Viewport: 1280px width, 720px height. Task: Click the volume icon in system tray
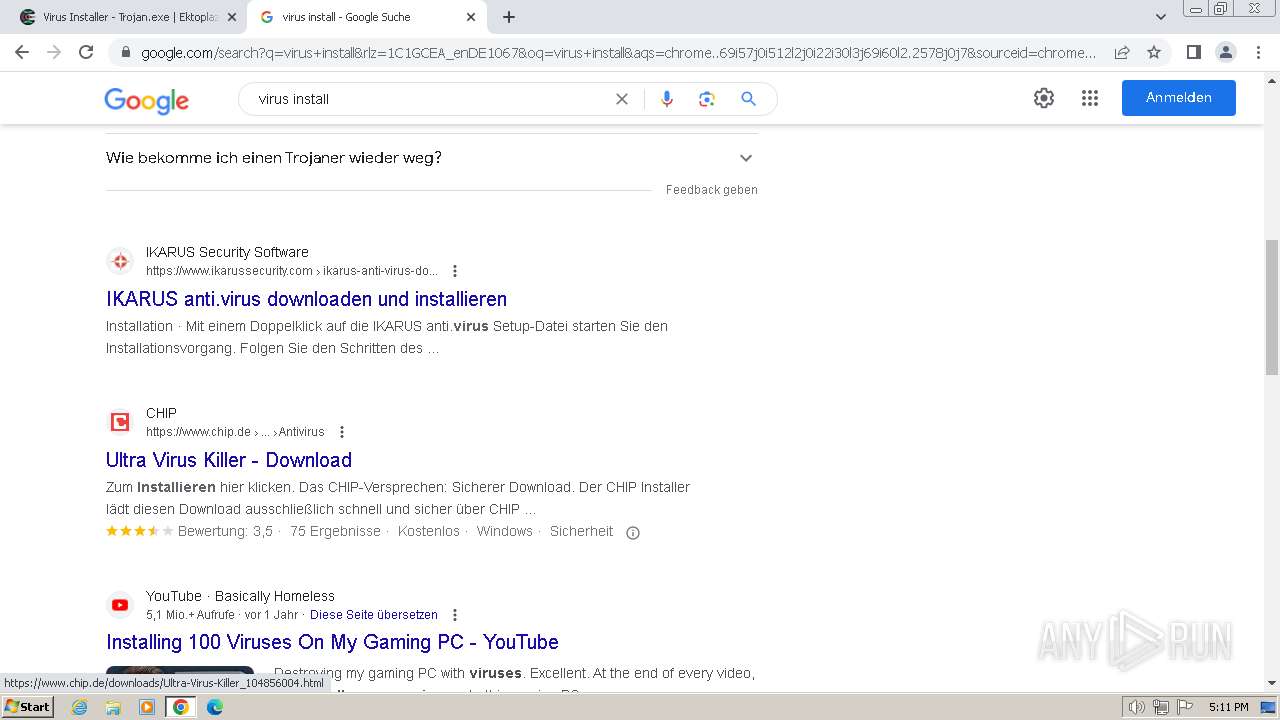pos(1137,707)
